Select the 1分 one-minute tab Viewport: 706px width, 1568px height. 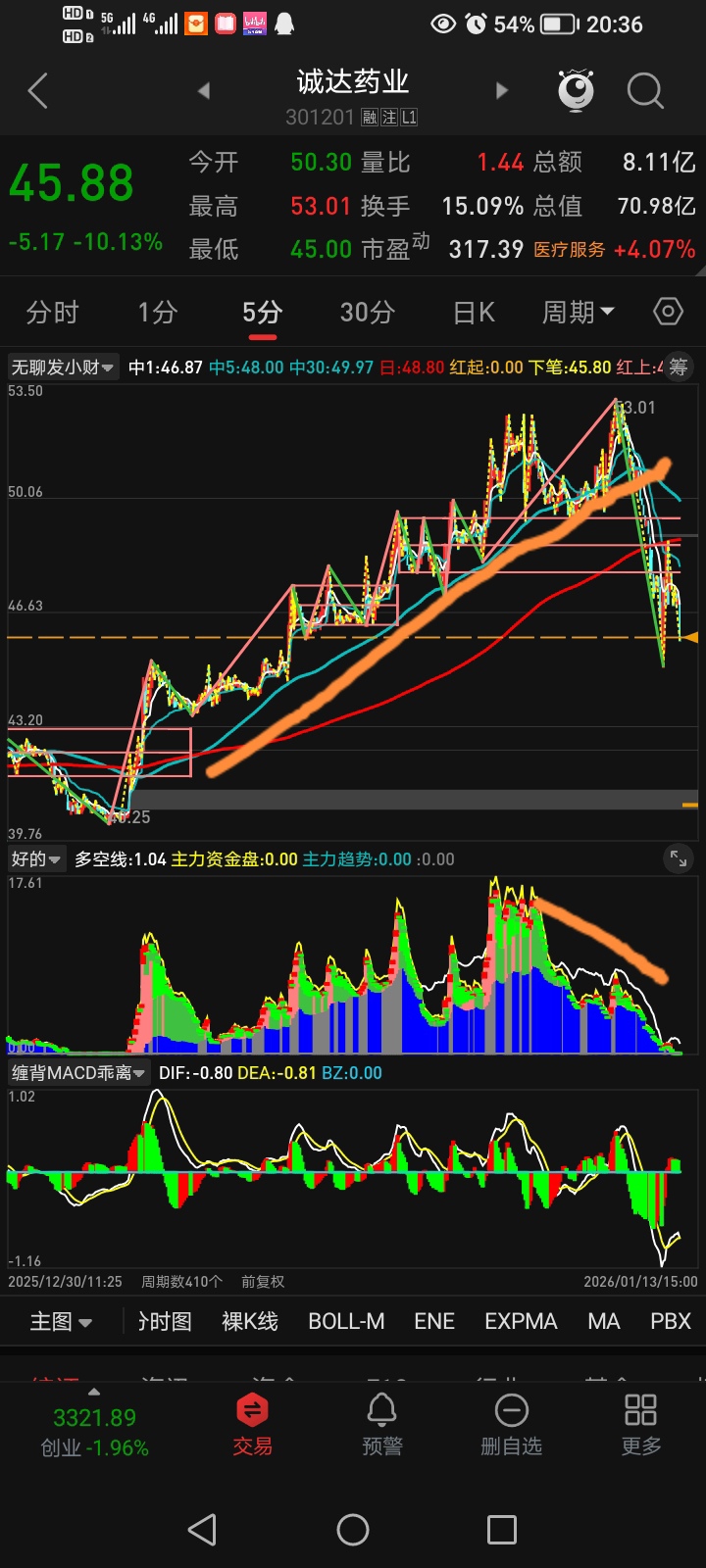157,313
